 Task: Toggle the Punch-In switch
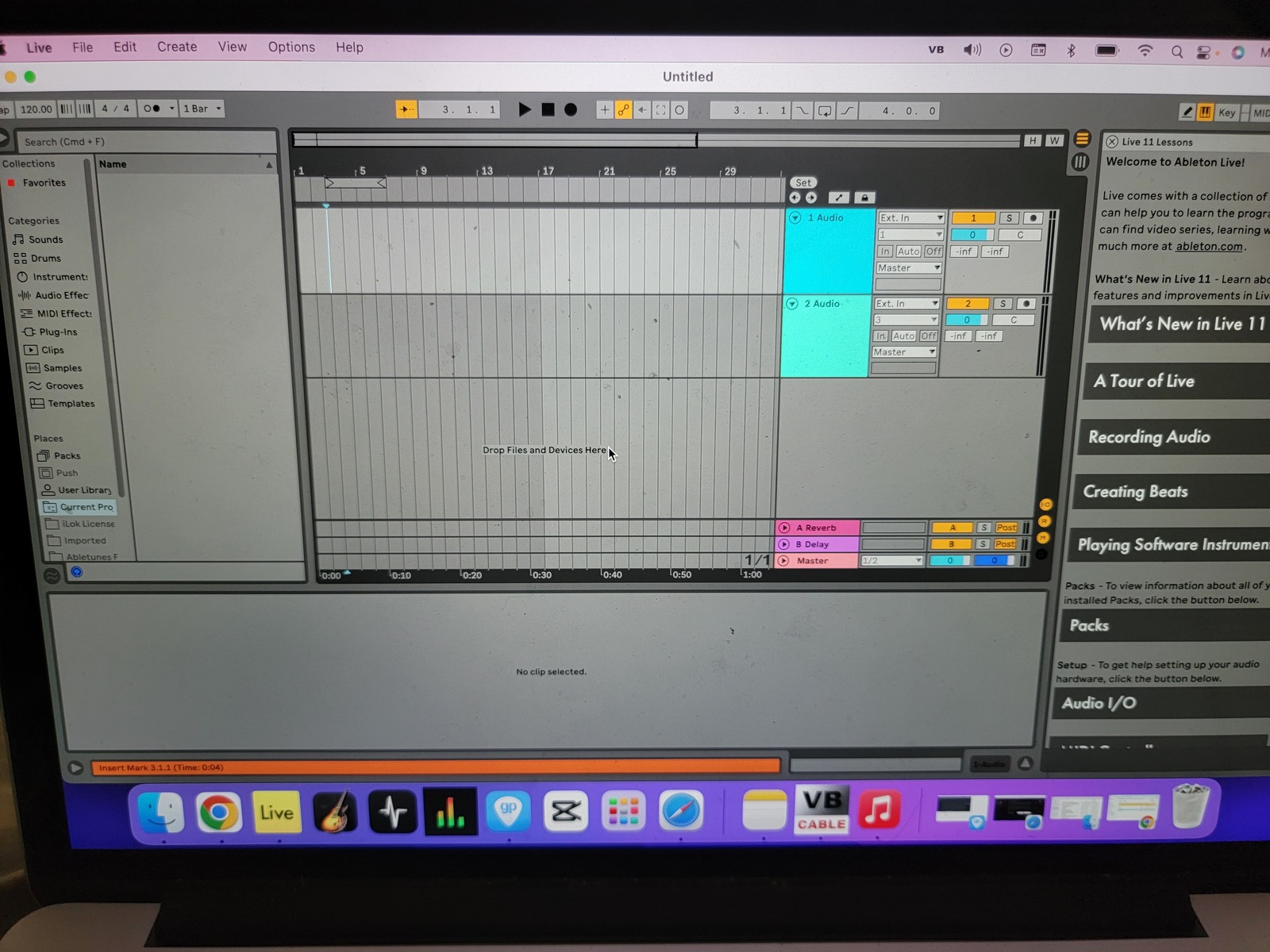(x=802, y=111)
